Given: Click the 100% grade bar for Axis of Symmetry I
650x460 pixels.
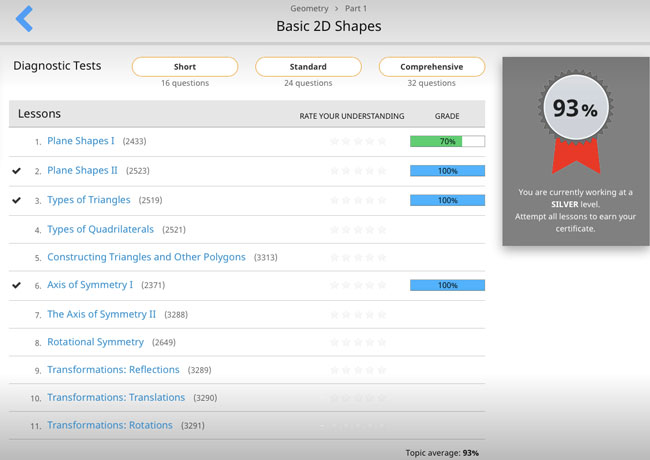Looking at the screenshot, I should (447, 285).
